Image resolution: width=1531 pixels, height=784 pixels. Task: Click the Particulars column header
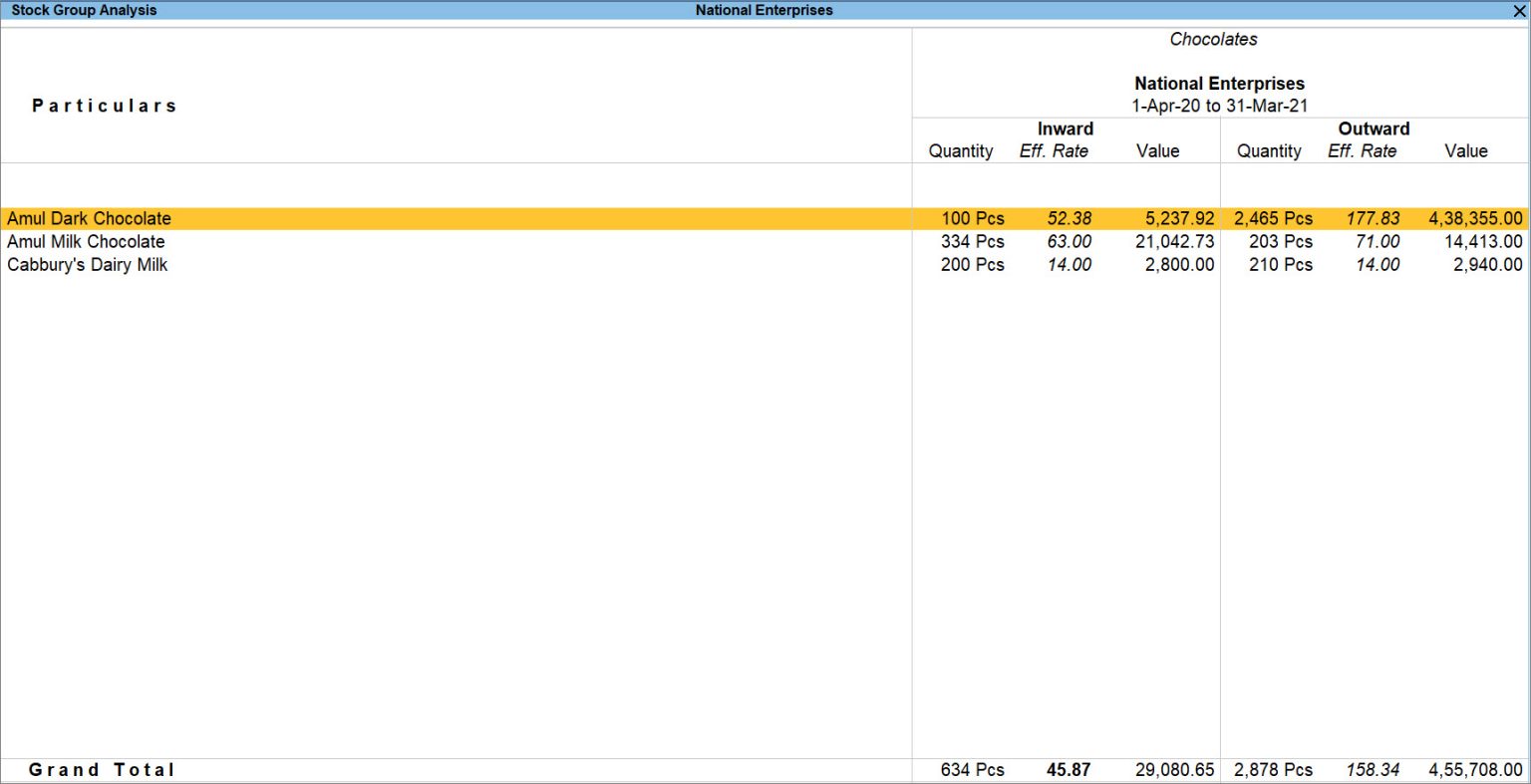pos(105,105)
